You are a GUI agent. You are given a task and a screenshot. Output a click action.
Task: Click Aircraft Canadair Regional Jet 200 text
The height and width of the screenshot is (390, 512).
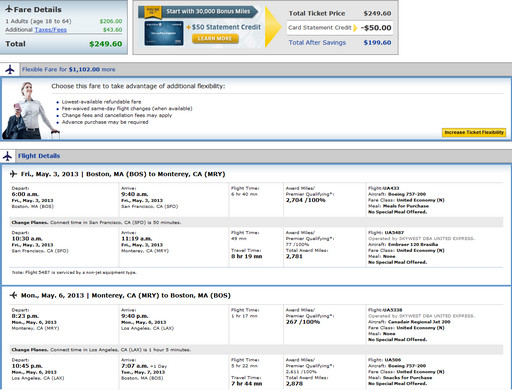(x=409, y=322)
